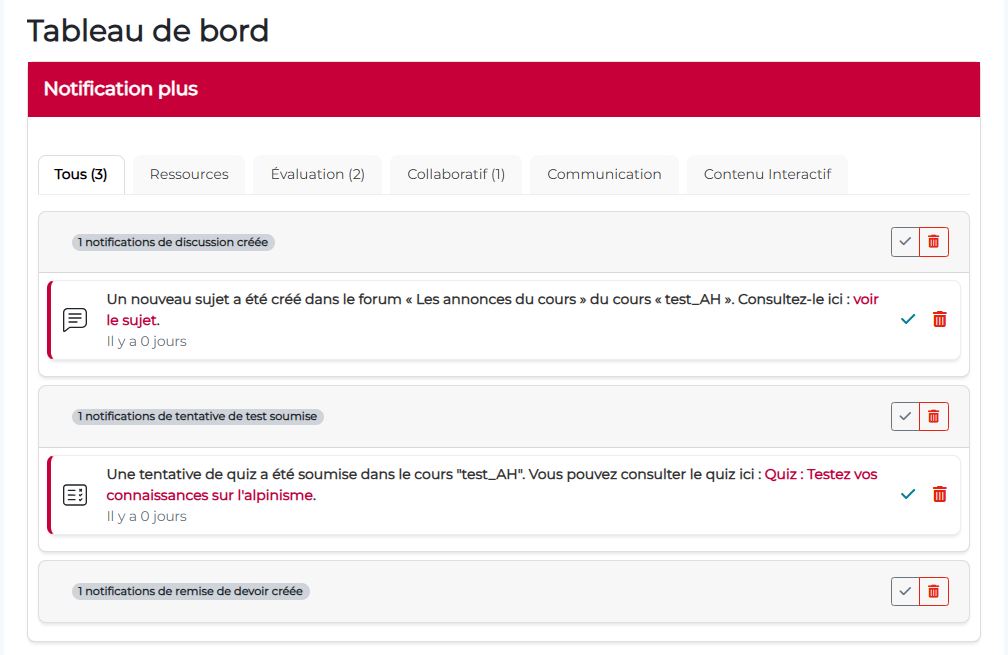Switch to the Évaluation (2) tab
Image resolution: width=1008 pixels, height=655 pixels.
(317, 174)
